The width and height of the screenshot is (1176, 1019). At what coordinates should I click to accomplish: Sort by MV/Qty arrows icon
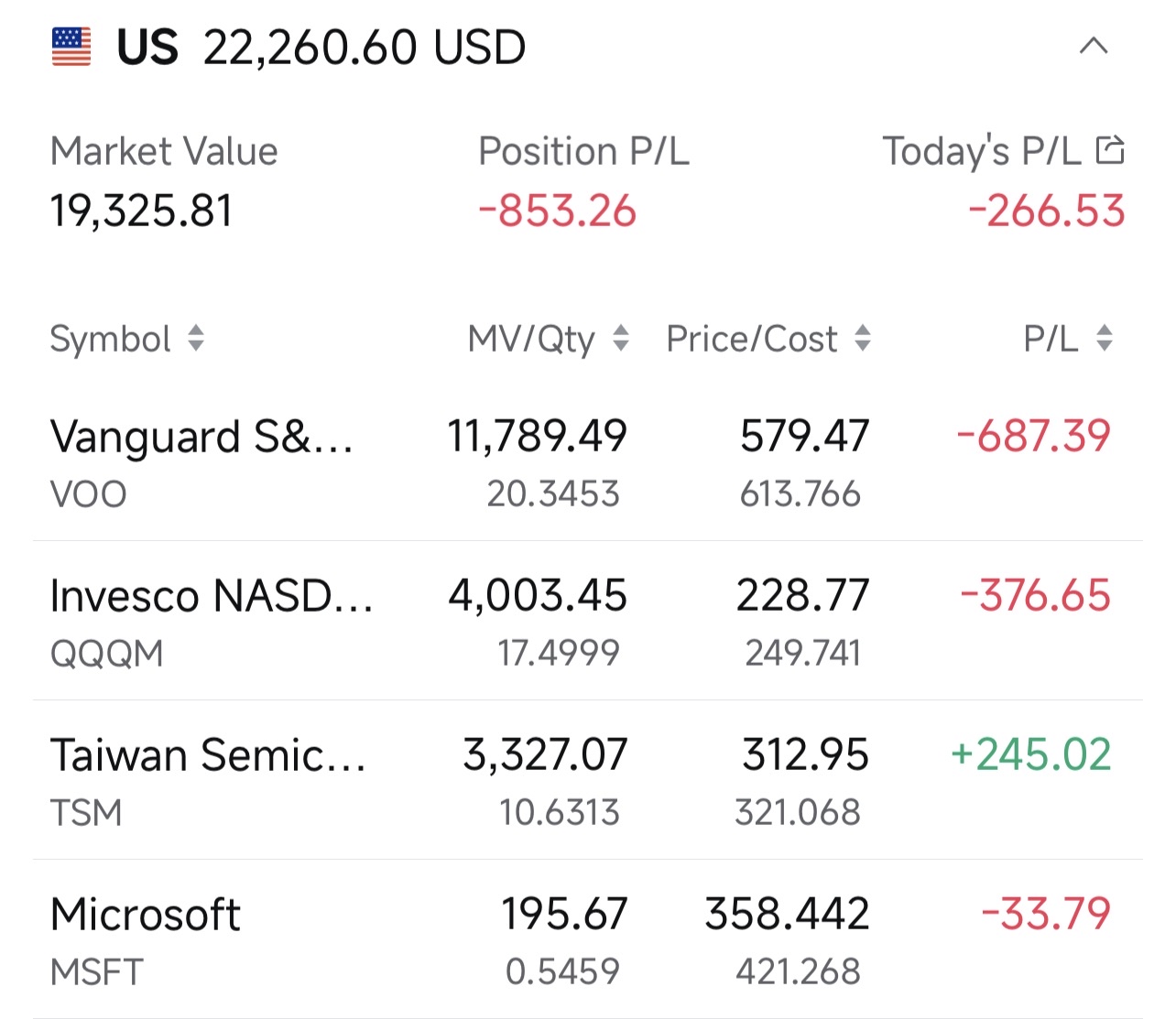(621, 338)
